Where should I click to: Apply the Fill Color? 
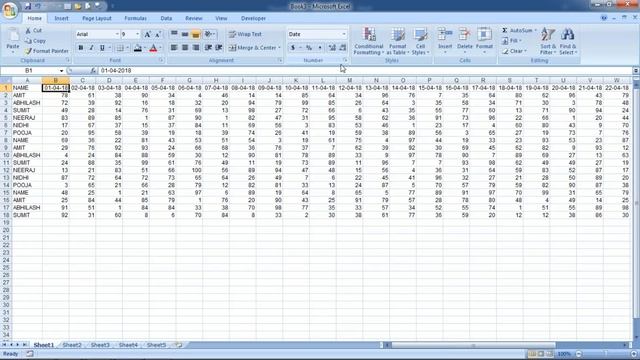[x=138, y=48]
